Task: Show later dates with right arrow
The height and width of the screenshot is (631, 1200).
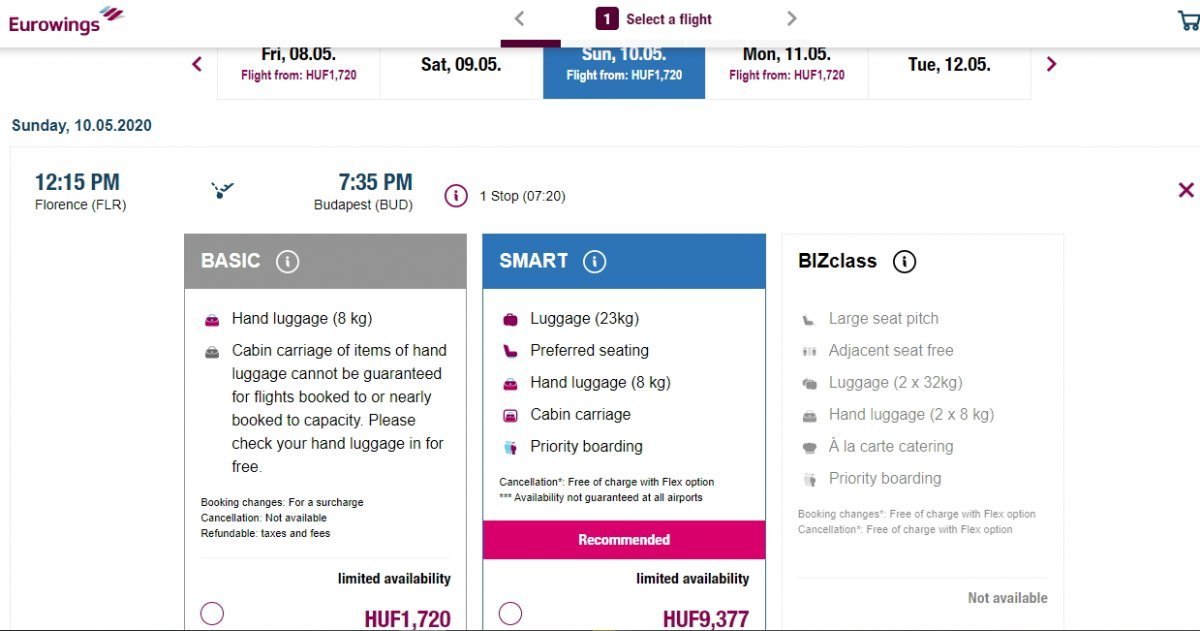Action: click(1051, 65)
